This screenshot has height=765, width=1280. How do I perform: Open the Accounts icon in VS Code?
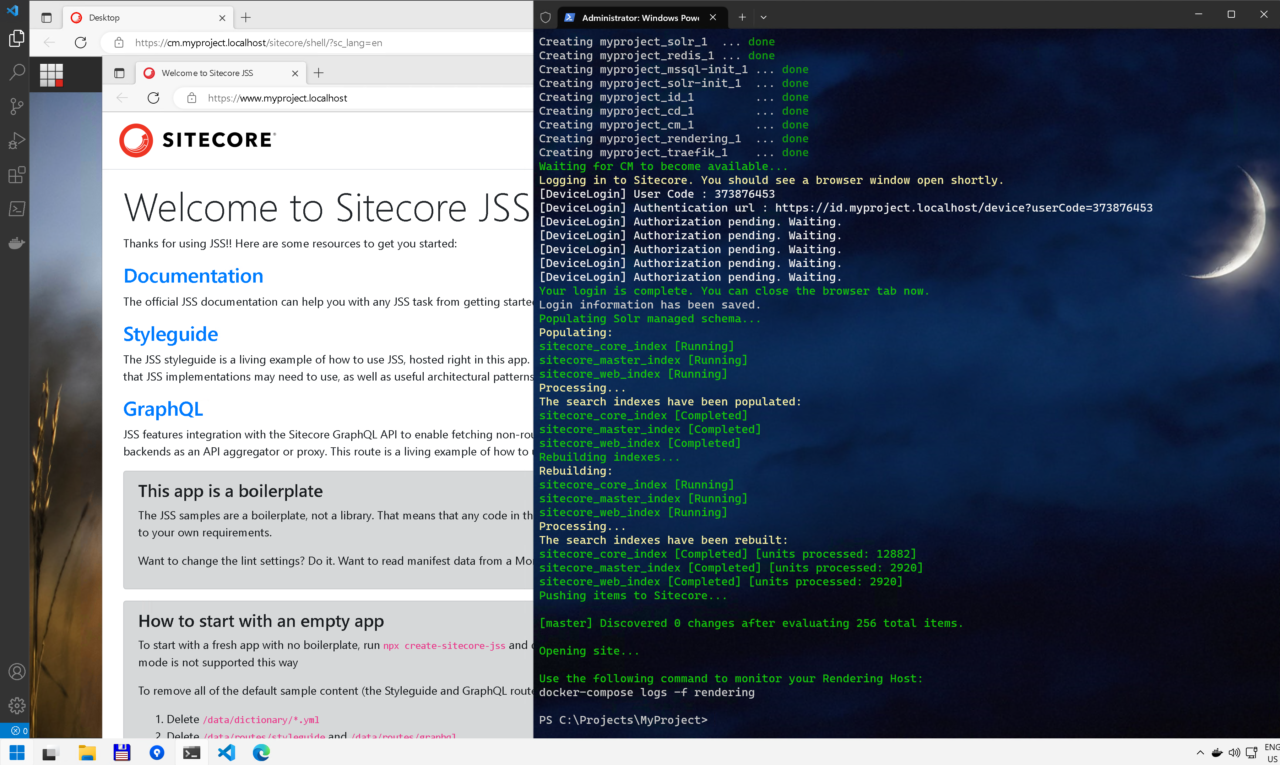click(x=15, y=671)
